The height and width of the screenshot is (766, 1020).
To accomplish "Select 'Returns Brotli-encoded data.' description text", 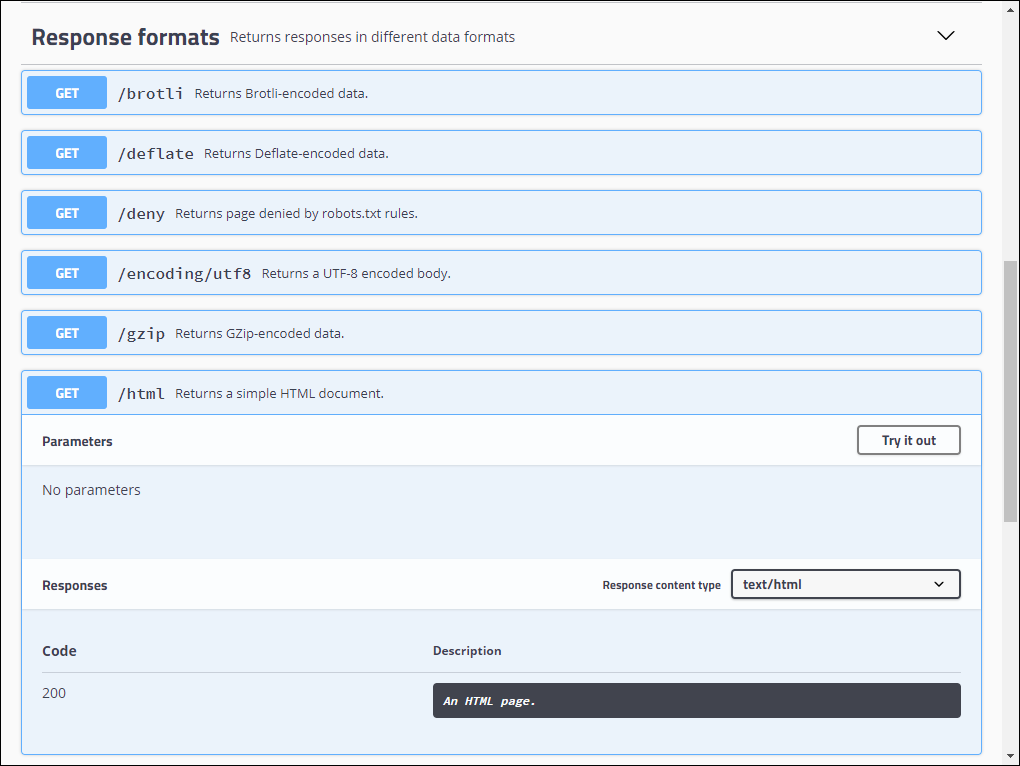I will [x=281, y=93].
